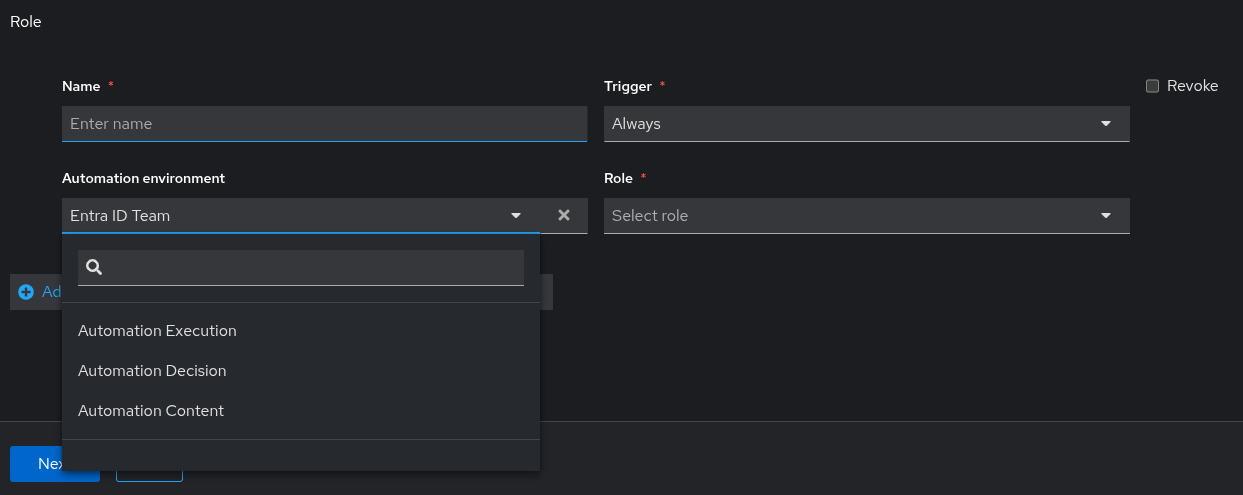Focus the Enter name input field
The width and height of the screenshot is (1243, 495).
[x=324, y=124]
